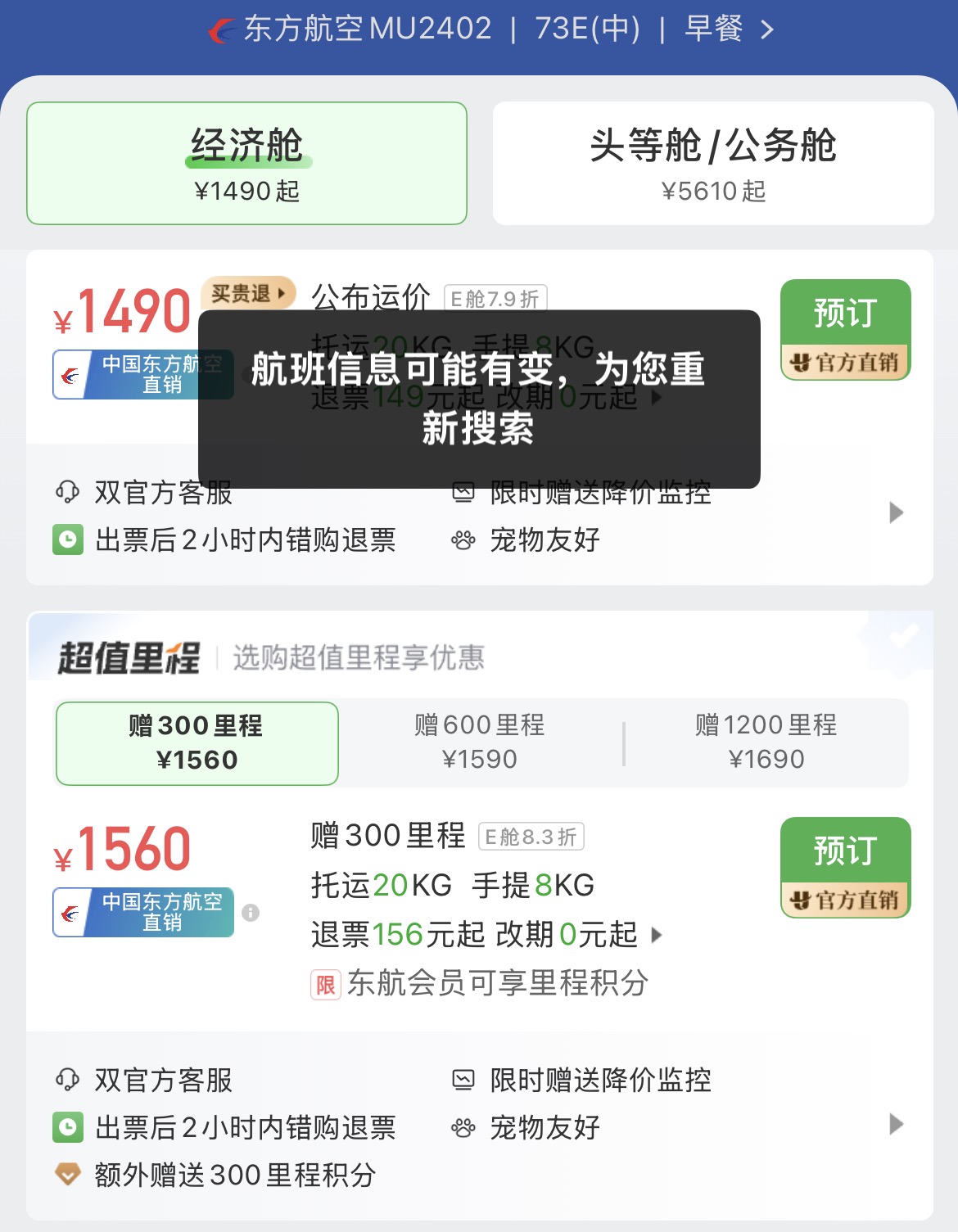Expand service details arrow in ¥1560 card
The height and width of the screenshot is (1232, 958).
tap(897, 1125)
